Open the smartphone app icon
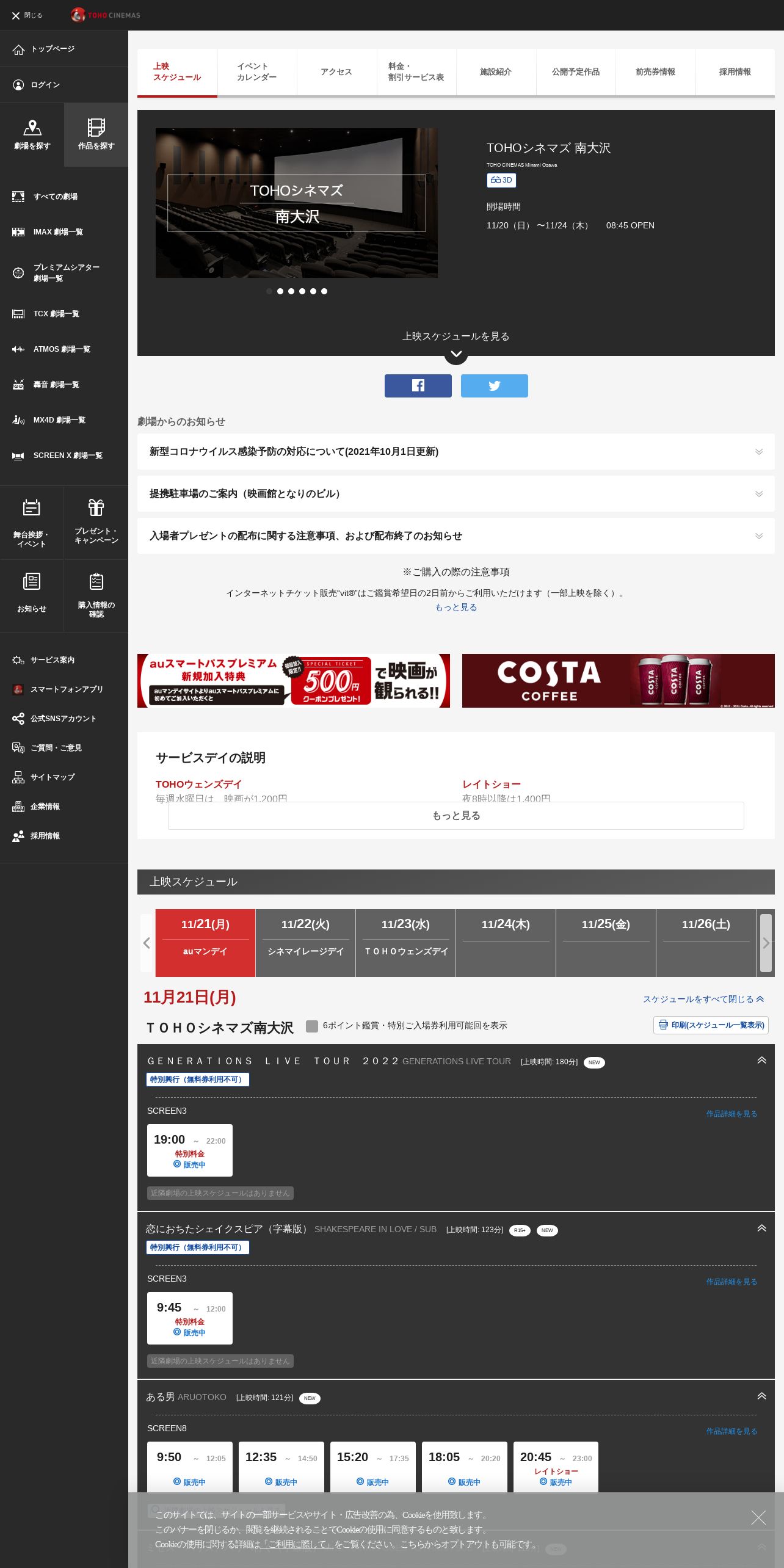Viewport: 784px width, 1568px height. (x=18, y=689)
